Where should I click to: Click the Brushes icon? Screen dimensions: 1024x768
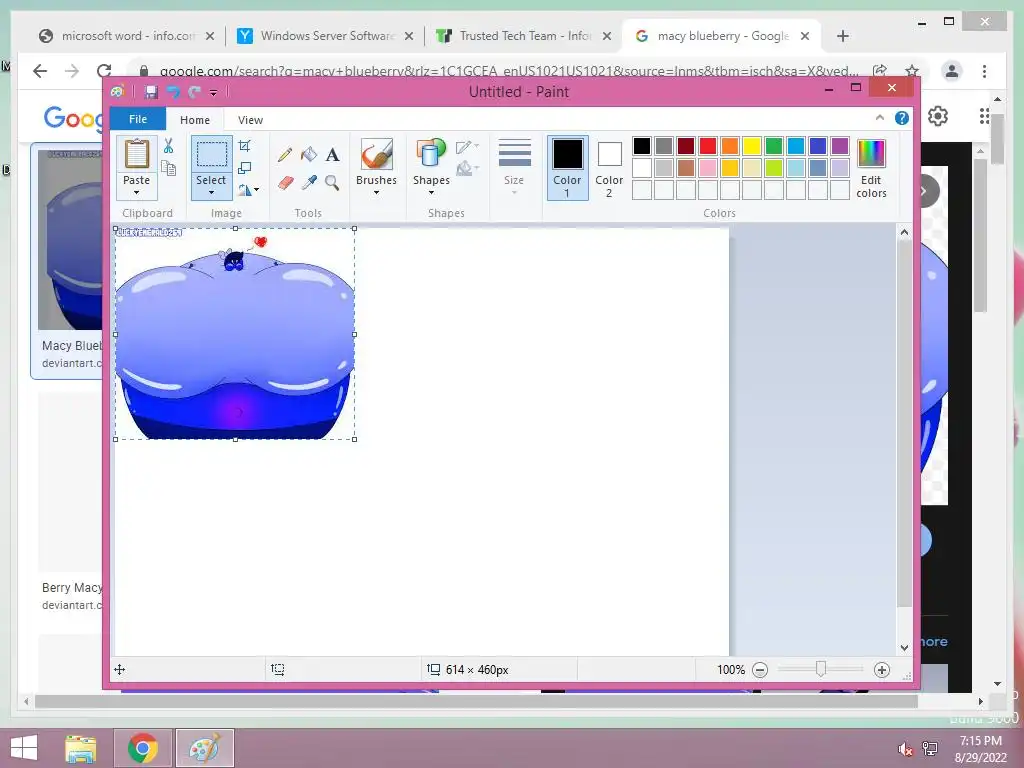pos(377,155)
